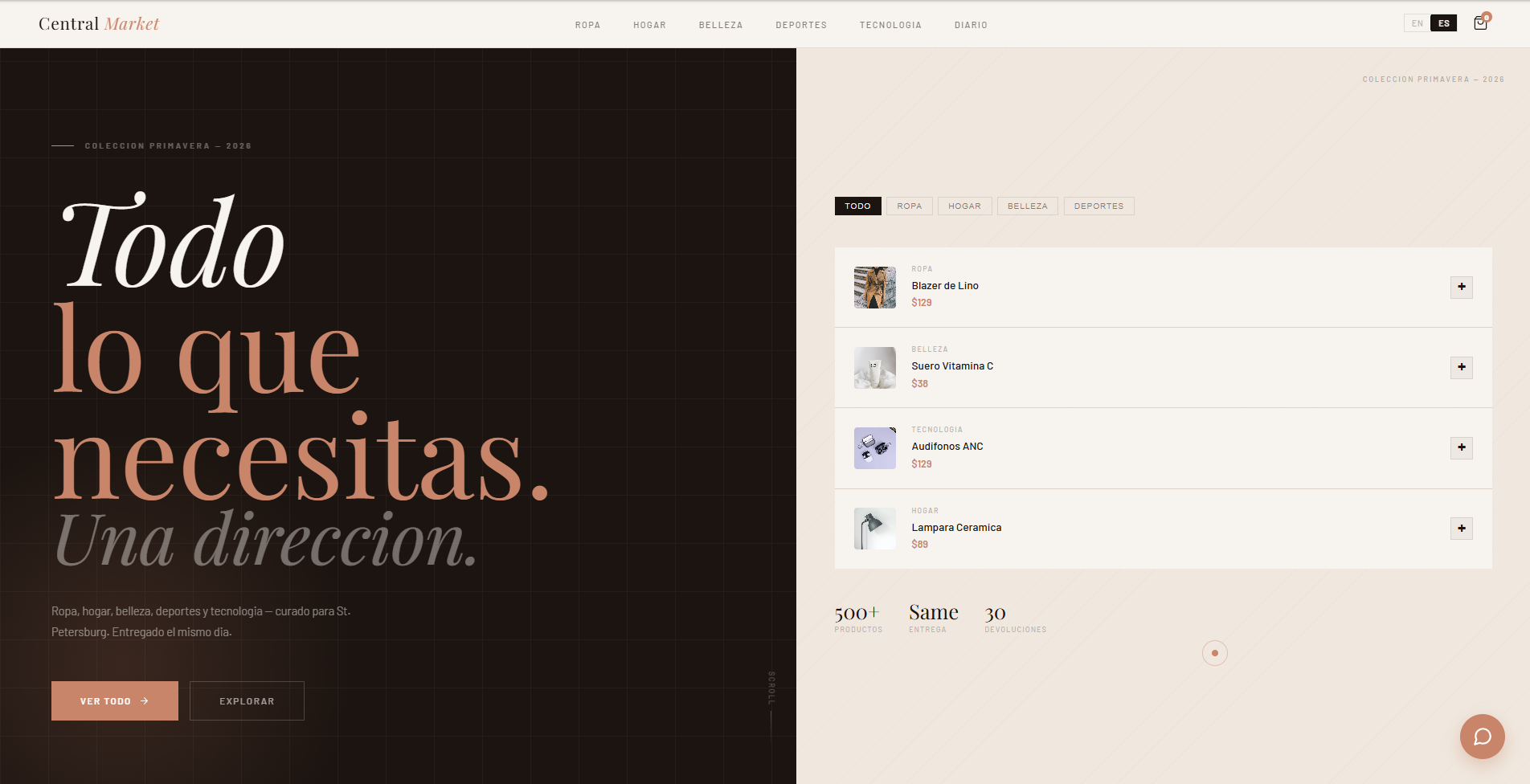The height and width of the screenshot is (784, 1530).
Task: Add Audifonos ANC with plus icon
Action: tap(1461, 447)
